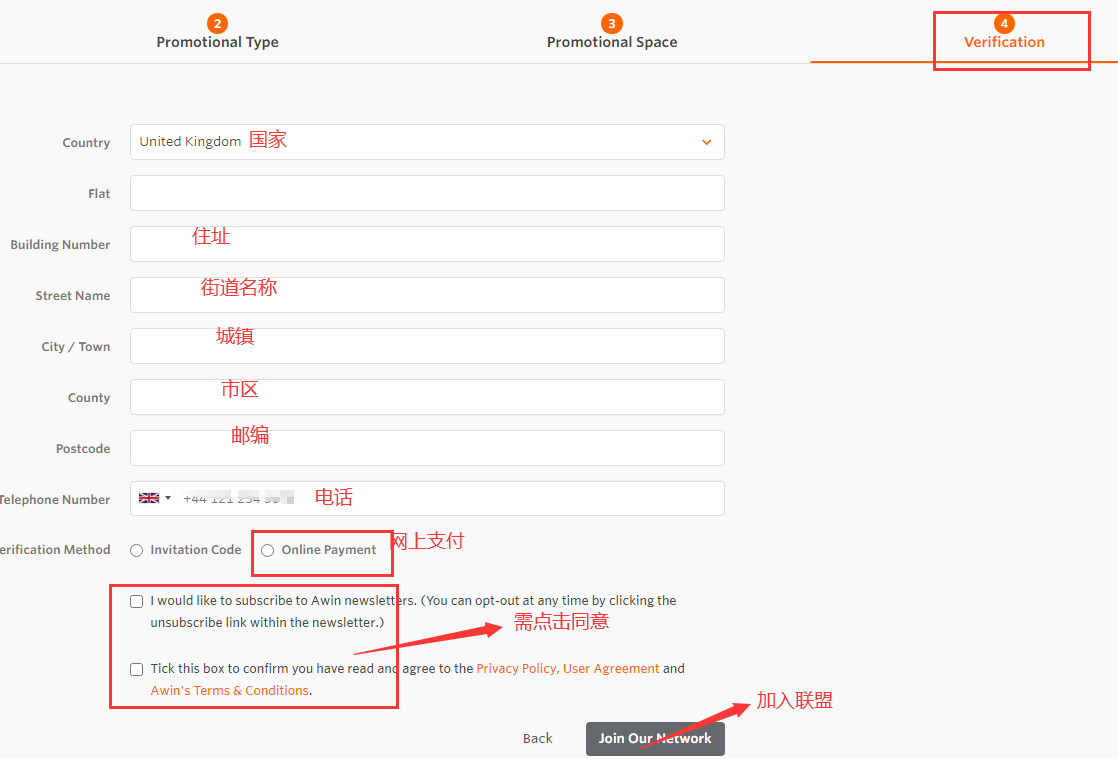Open the Country dropdown
The width and height of the screenshot is (1118, 759).
coord(427,142)
